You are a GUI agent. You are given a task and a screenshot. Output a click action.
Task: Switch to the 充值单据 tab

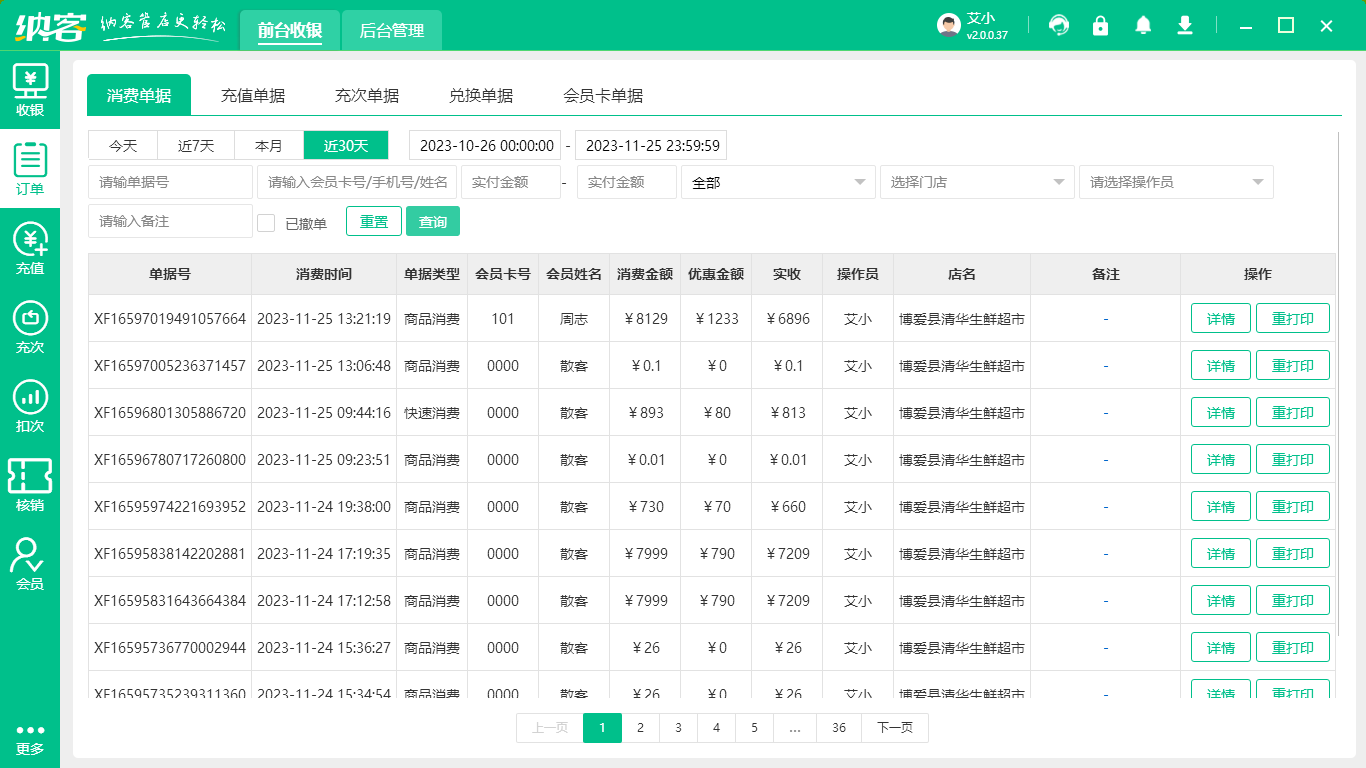click(x=253, y=94)
